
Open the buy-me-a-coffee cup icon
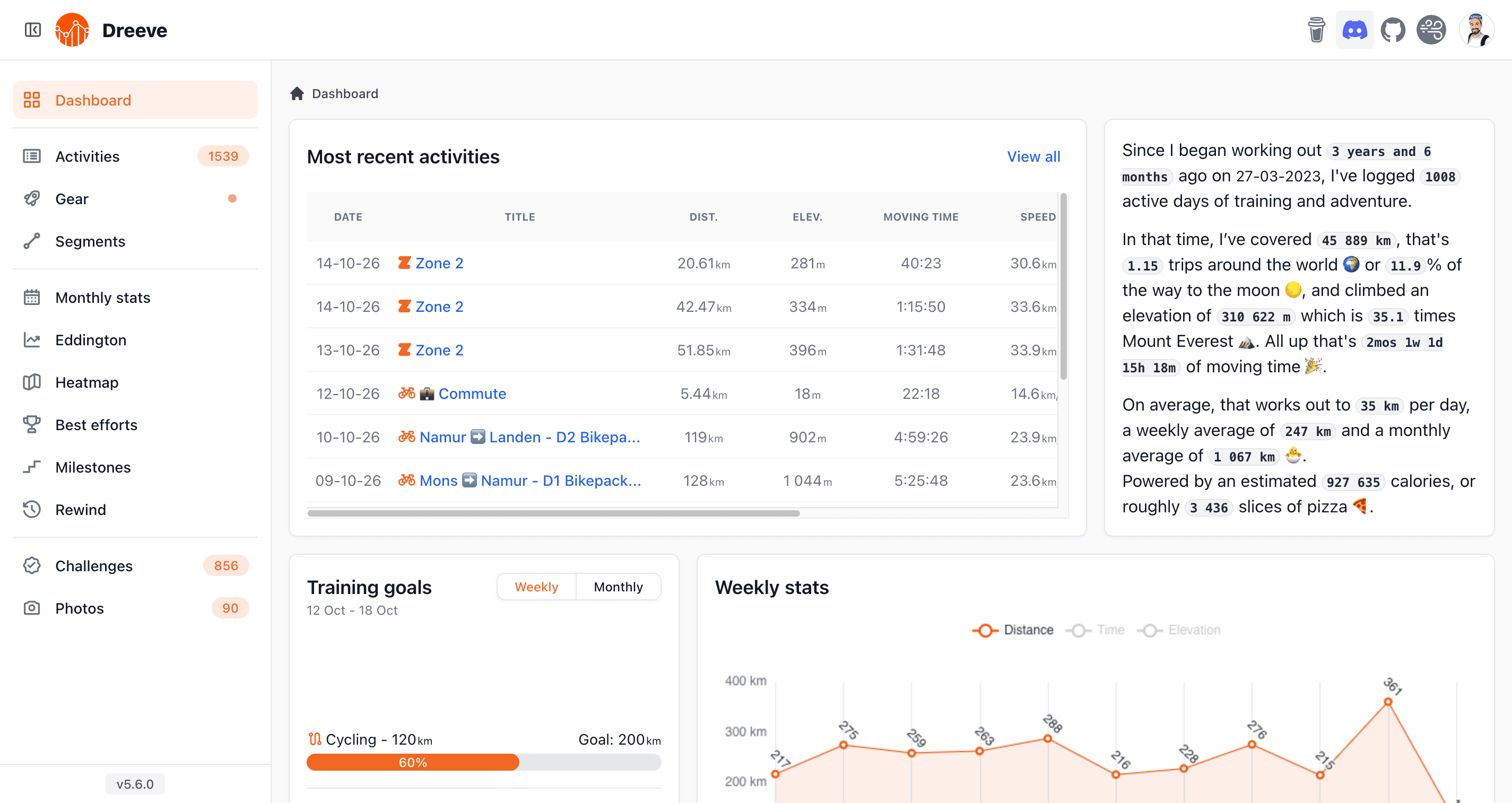point(1316,30)
